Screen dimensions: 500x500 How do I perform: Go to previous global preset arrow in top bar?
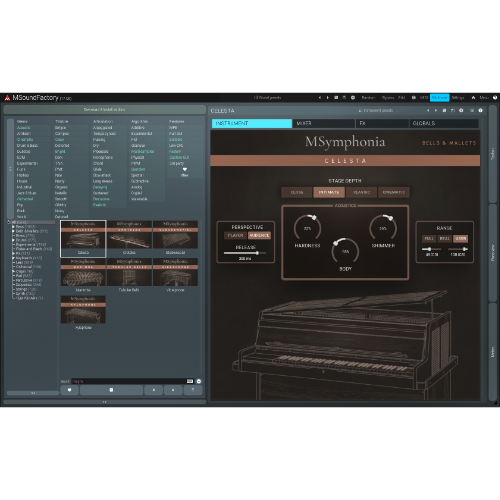pos(320,98)
